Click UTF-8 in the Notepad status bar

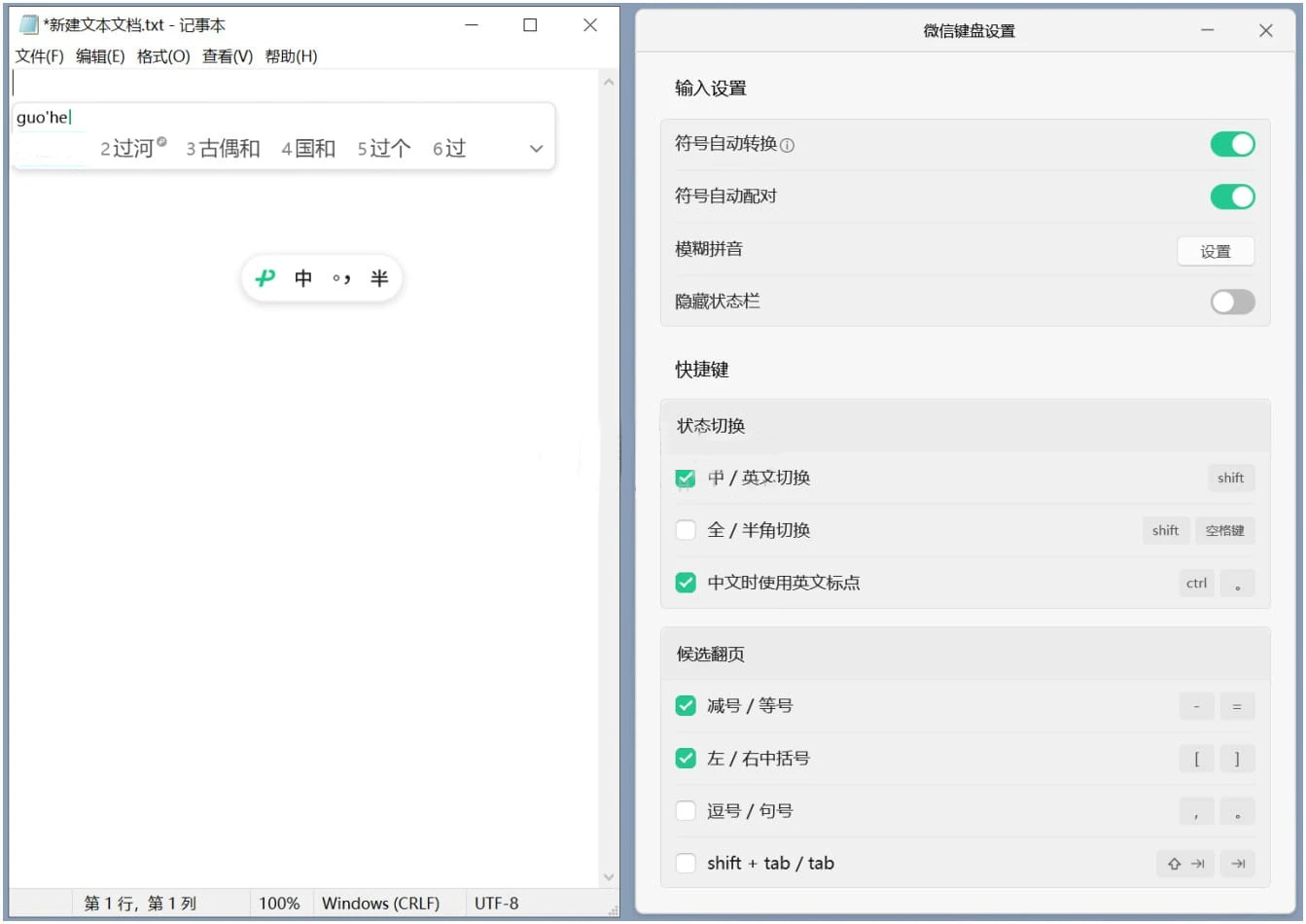497,903
